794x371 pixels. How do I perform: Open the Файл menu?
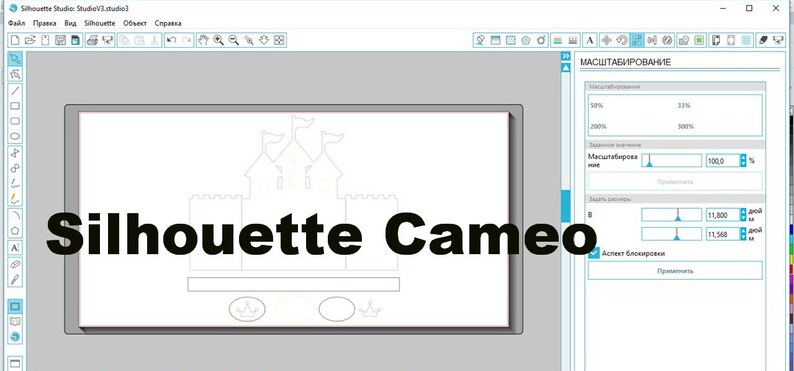tap(17, 23)
